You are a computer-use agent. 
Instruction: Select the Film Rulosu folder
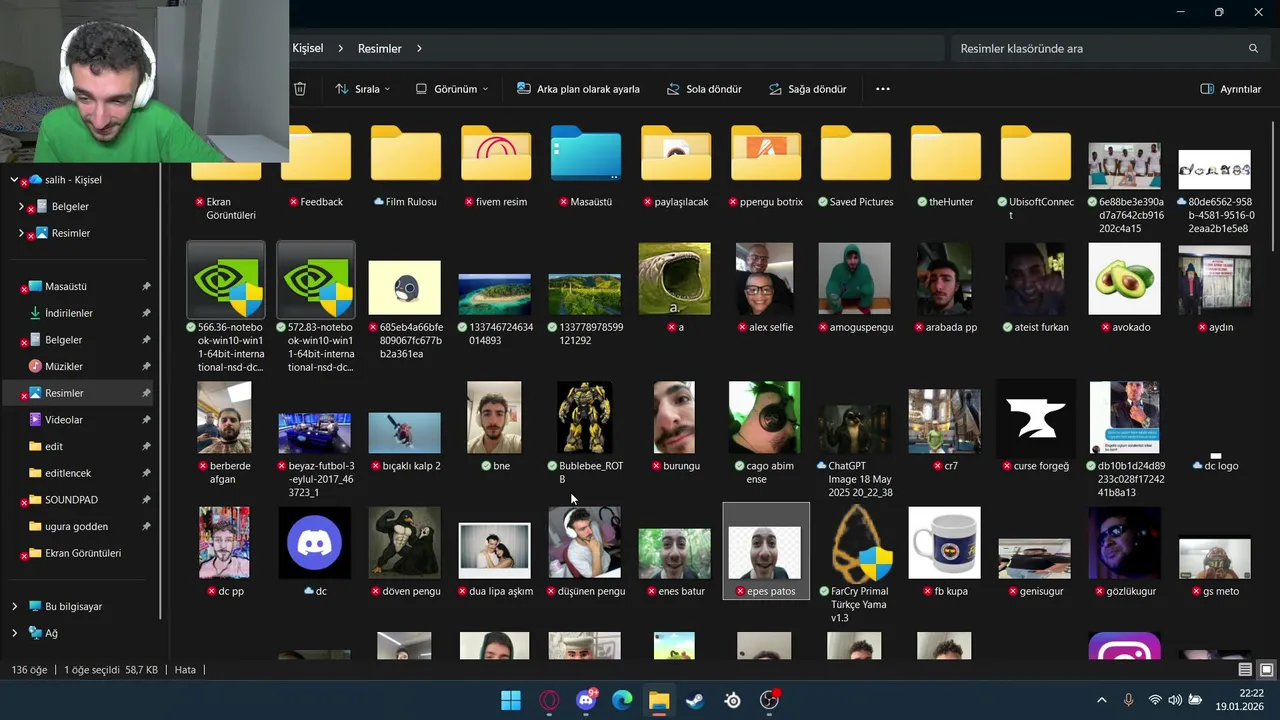click(405, 165)
